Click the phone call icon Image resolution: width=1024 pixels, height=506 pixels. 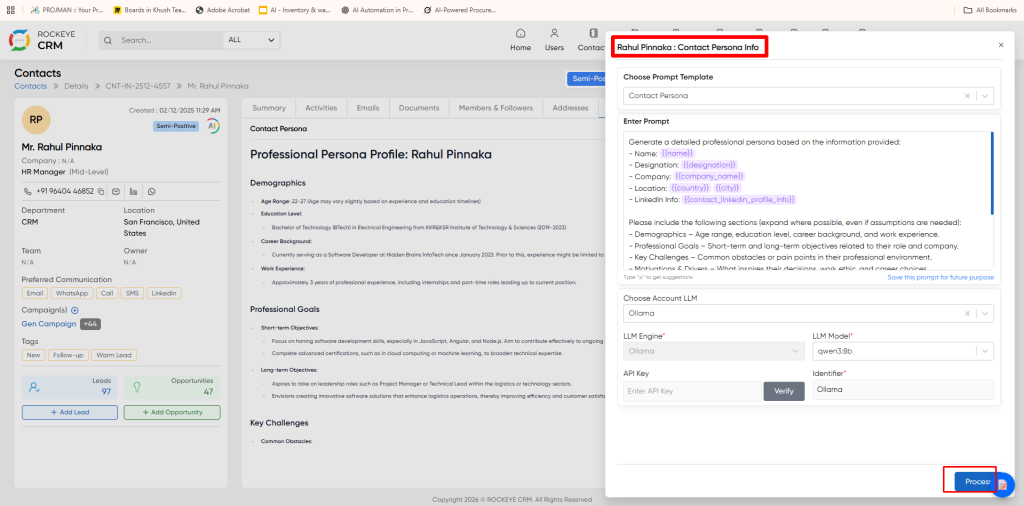(x=27, y=191)
